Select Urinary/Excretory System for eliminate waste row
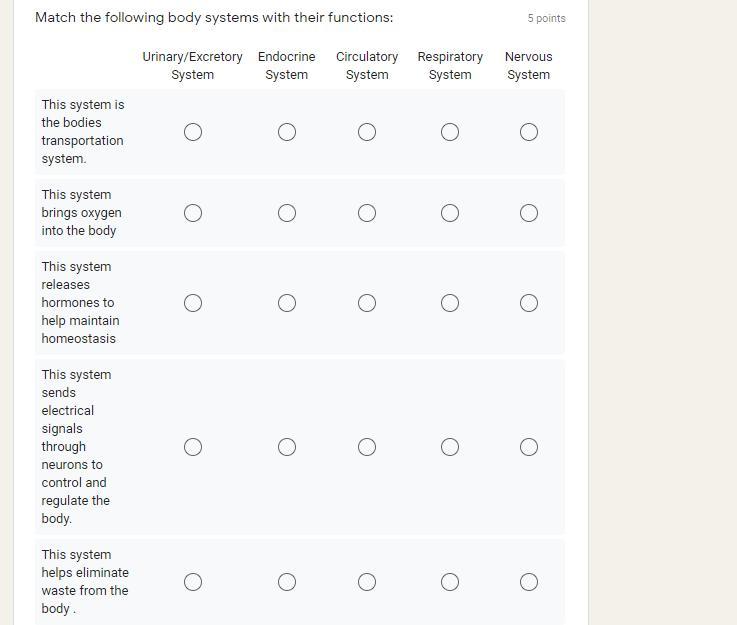The height and width of the screenshot is (625, 737). (x=193, y=582)
